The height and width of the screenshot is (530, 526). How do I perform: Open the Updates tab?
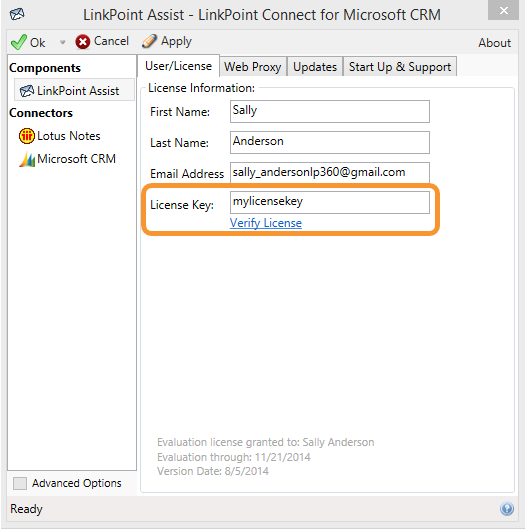click(x=315, y=67)
